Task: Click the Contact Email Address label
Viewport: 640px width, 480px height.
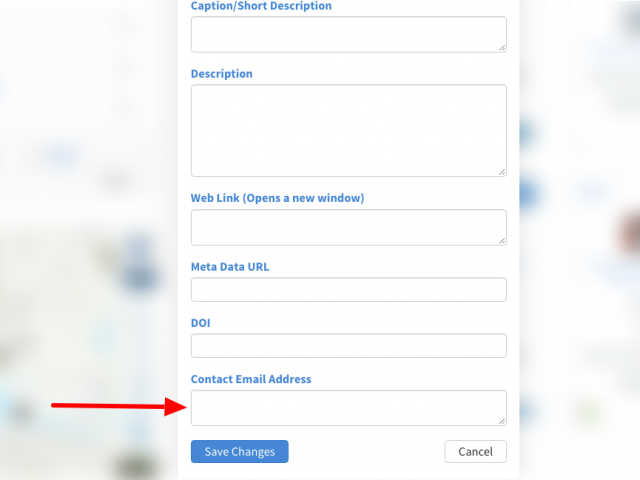Action: (251, 379)
